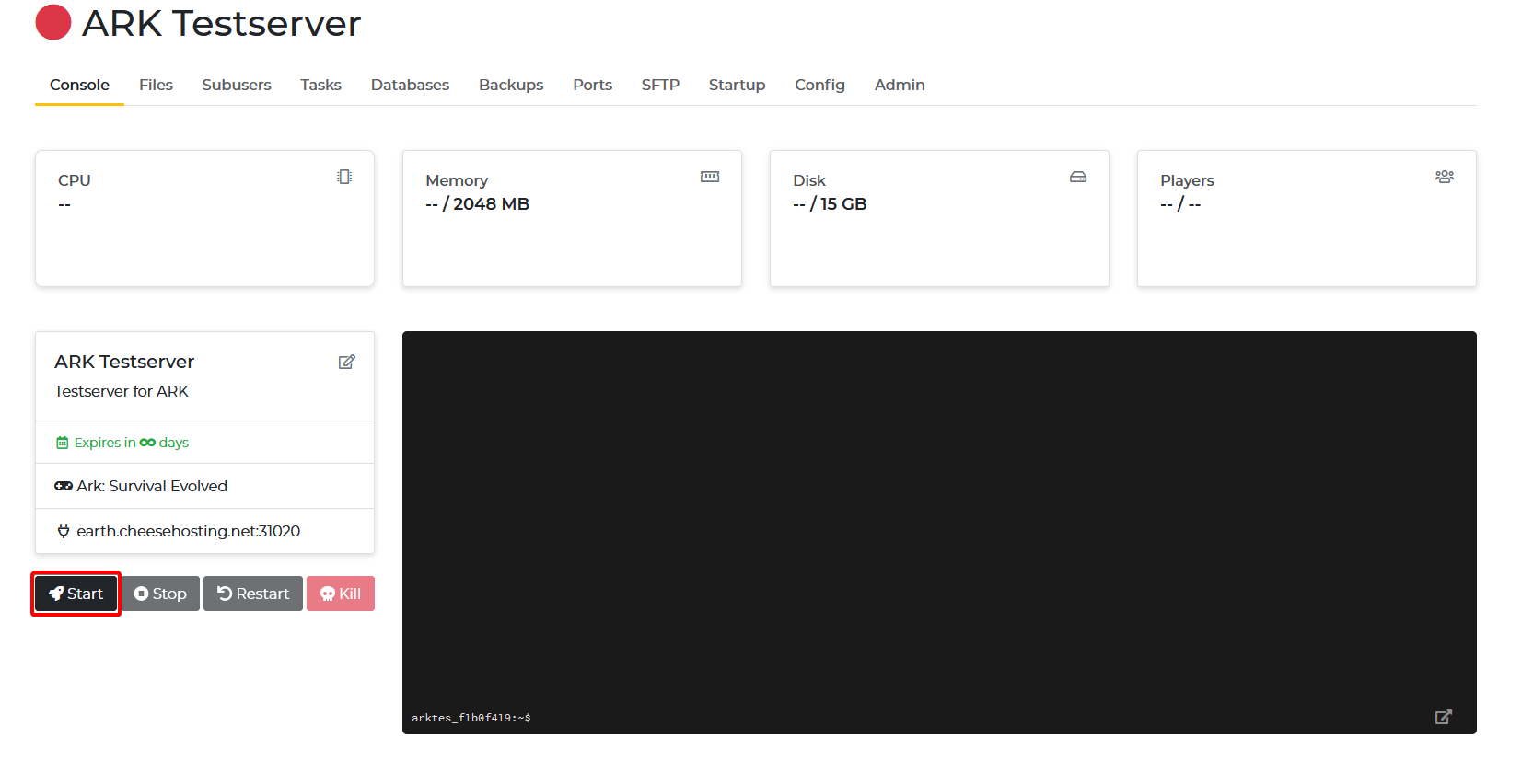Screen dimensions: 1522x784
Task: Click the red server status indicator
Action: pyautogui.click(x=53, y=23)
